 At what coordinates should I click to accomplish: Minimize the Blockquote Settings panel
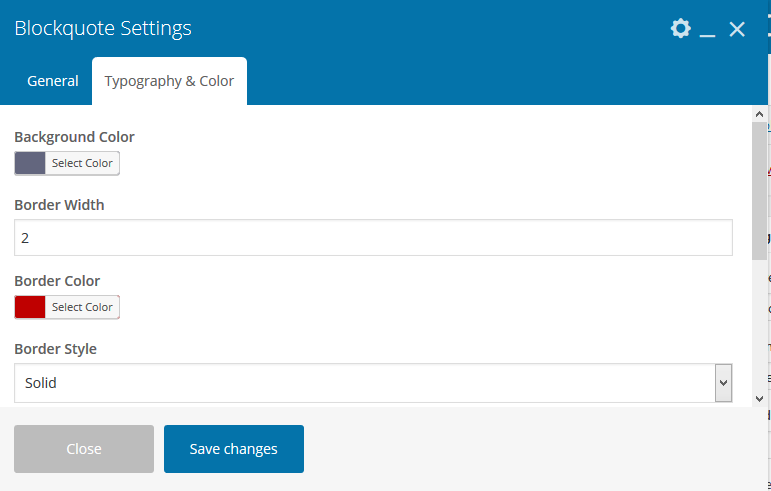(708, 30)
